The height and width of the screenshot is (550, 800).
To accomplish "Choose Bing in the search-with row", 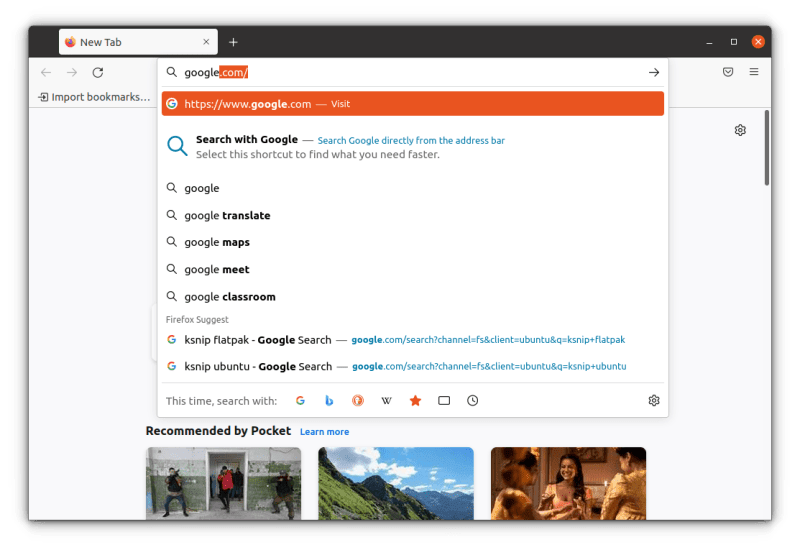I will pos(329,401).
